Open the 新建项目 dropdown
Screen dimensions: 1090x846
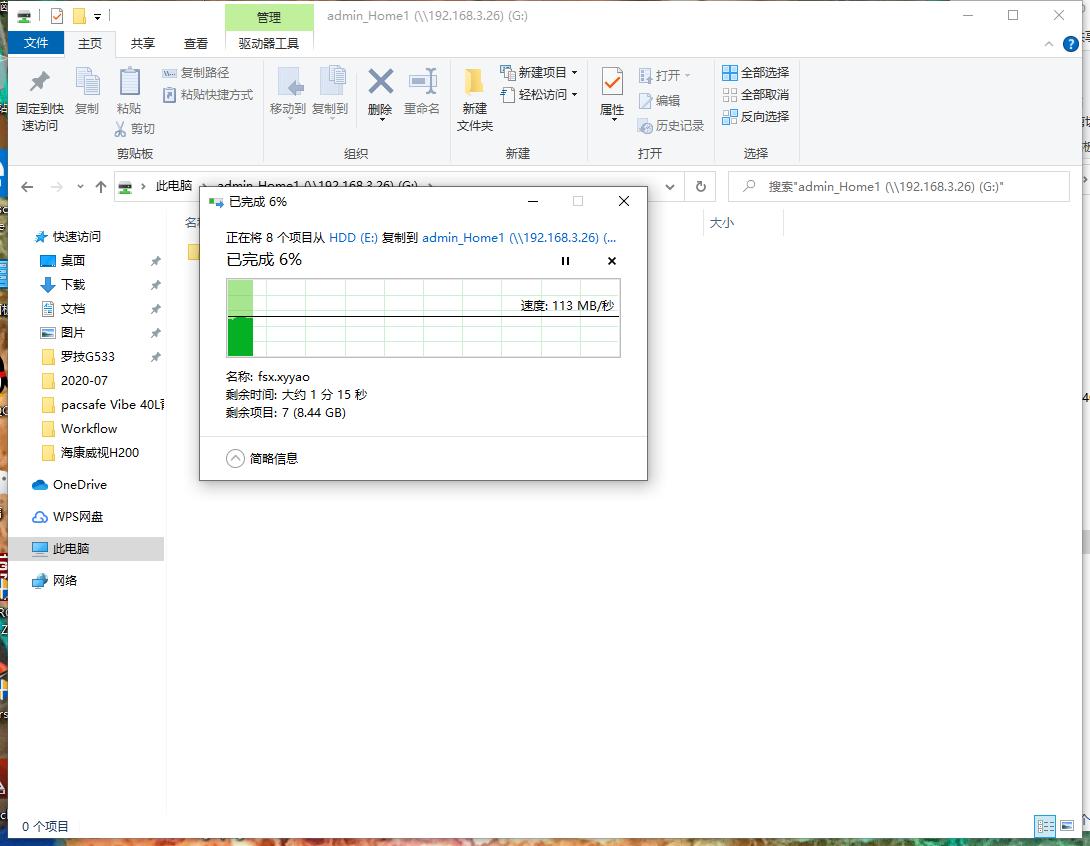click(540, 72)
